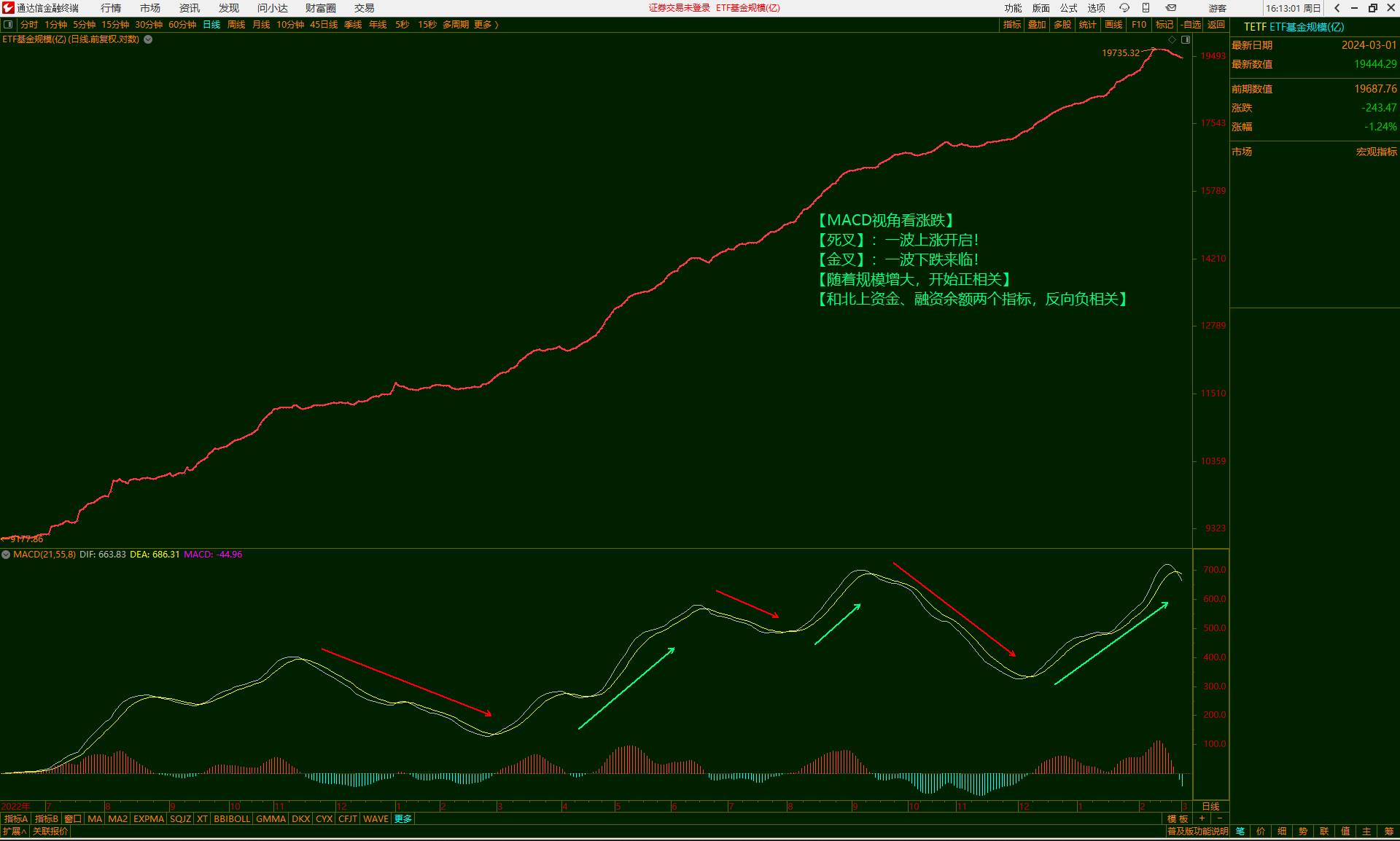Screen dimensions: 1400x841
Task: Select the 1分钟 period
Action: pyautogui.click(x=56, y=25)
